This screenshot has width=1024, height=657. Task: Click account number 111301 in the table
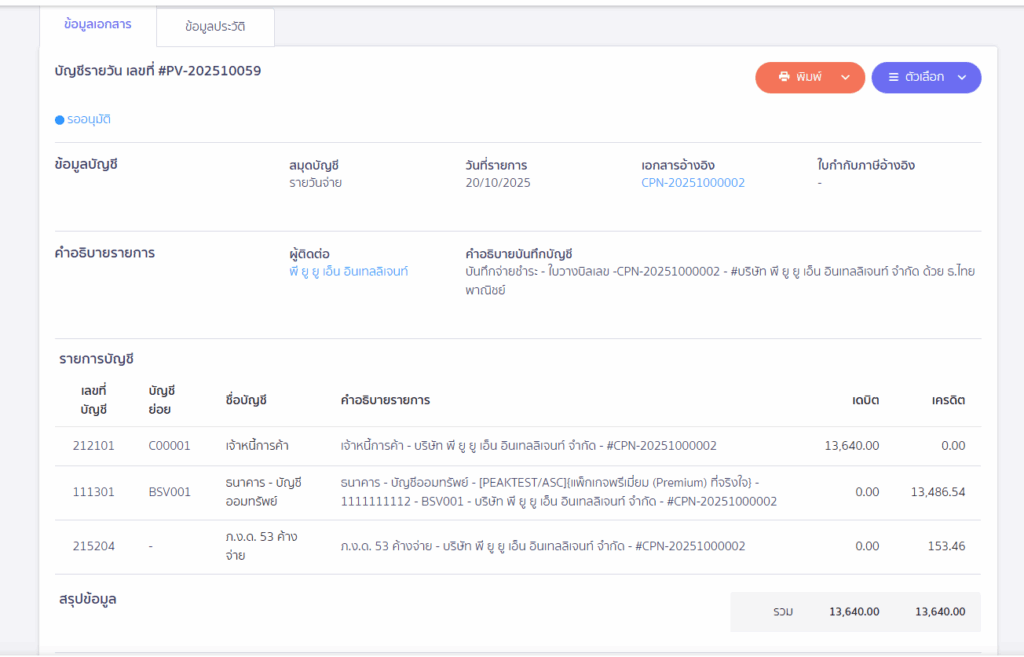93,492
